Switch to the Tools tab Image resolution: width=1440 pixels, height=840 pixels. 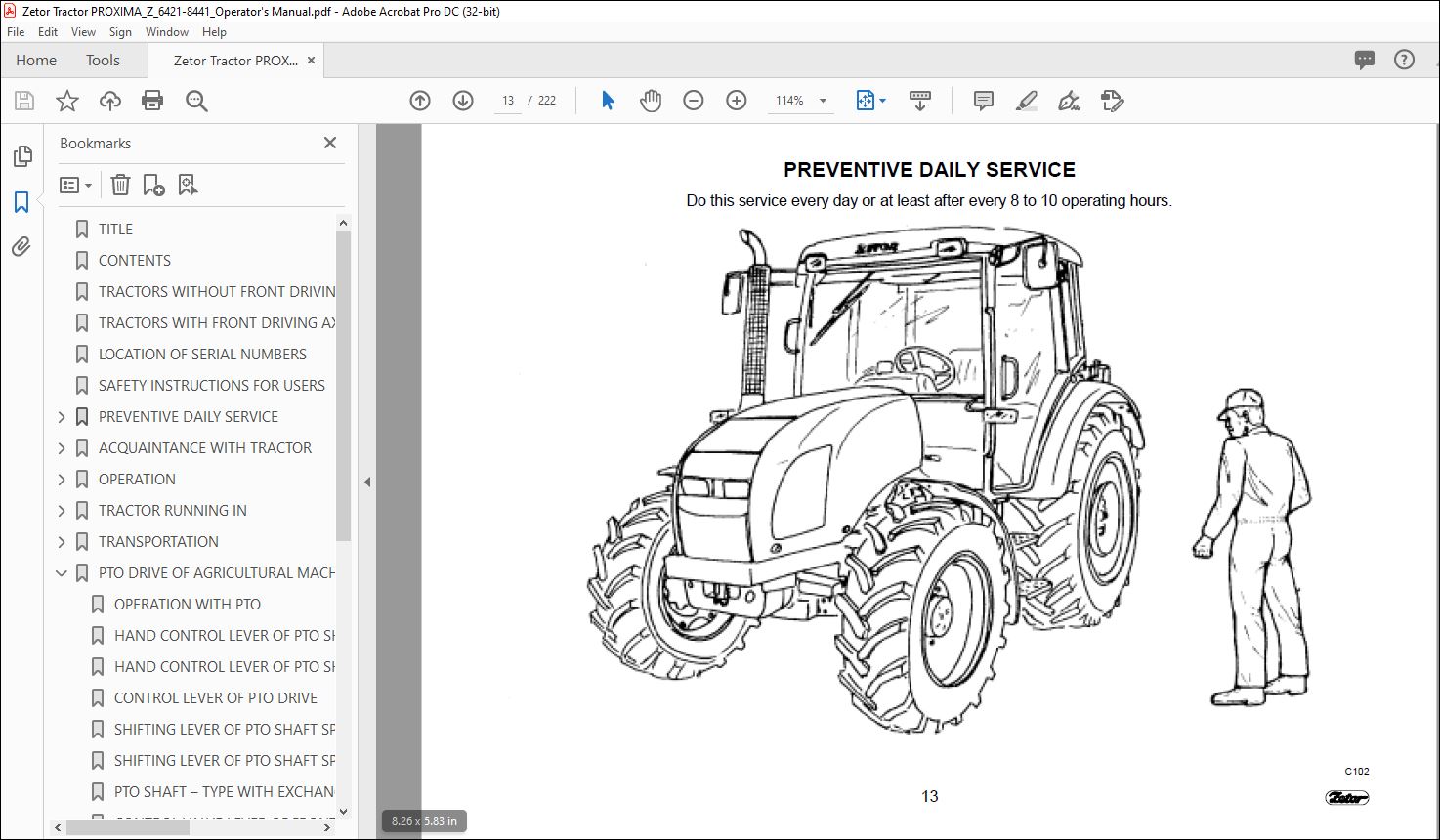[103, 60]
